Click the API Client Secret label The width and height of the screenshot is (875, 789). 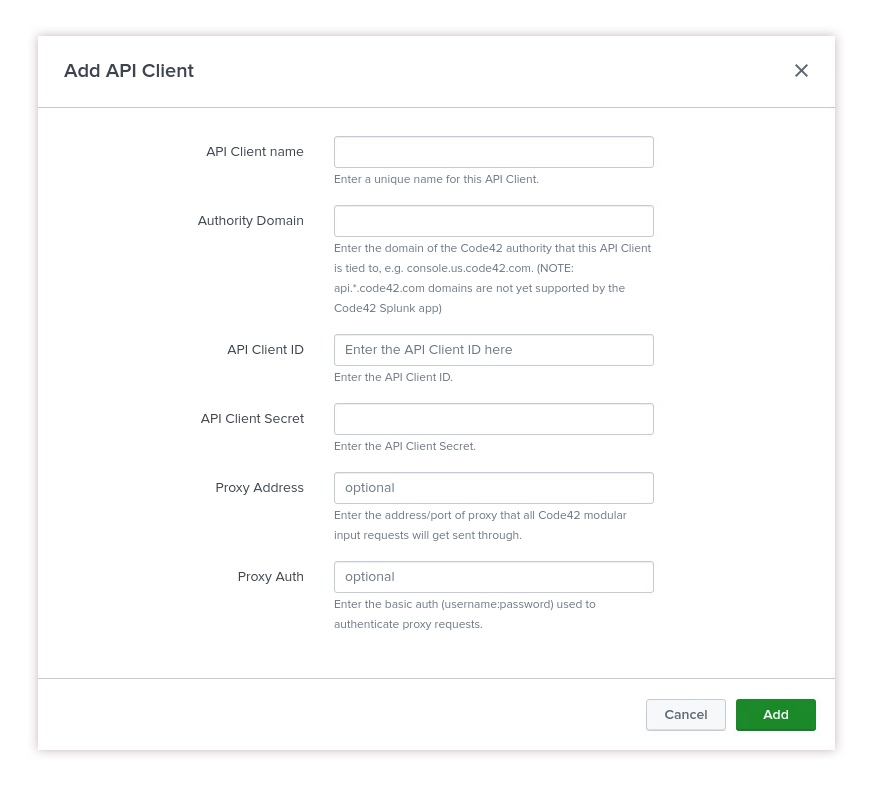pos(252,419)
